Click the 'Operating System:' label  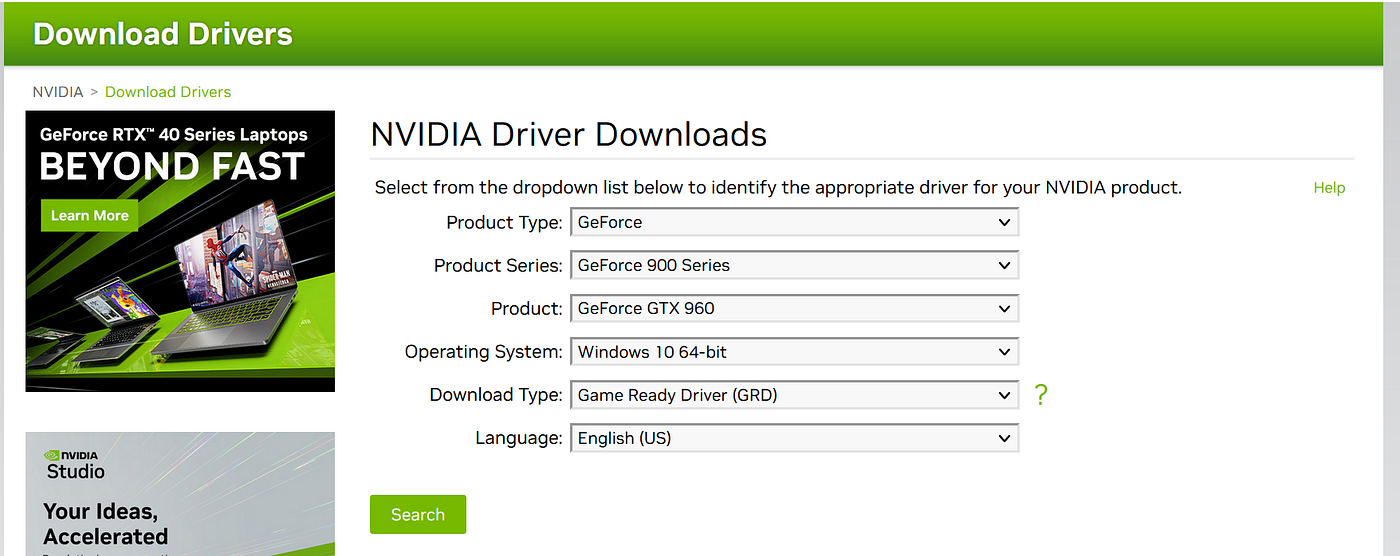[x=484, y=352]
